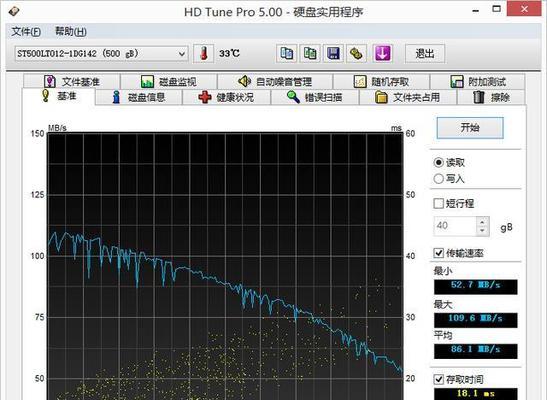Switch to the 文件基准 tab
The image size is (547, 400).
(x=72, y=82)
